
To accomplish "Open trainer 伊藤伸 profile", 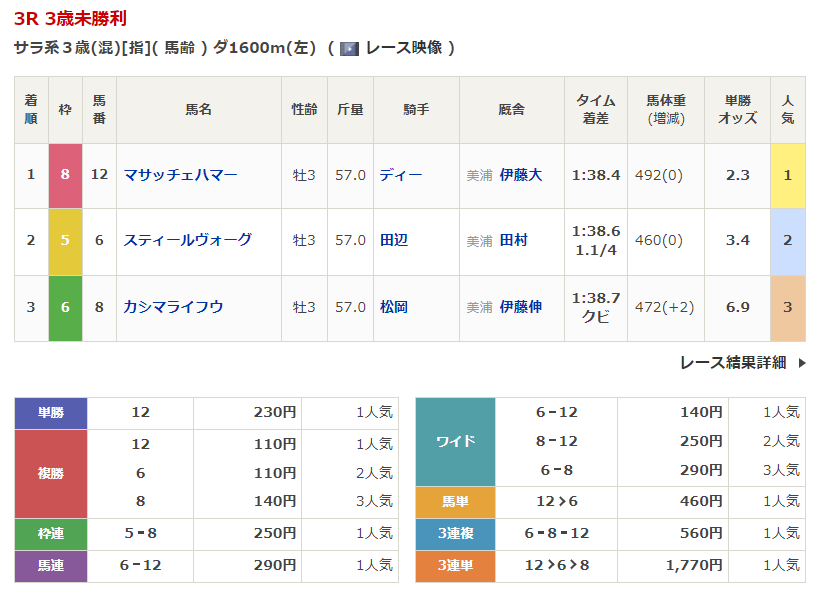I will coord(520,307).
